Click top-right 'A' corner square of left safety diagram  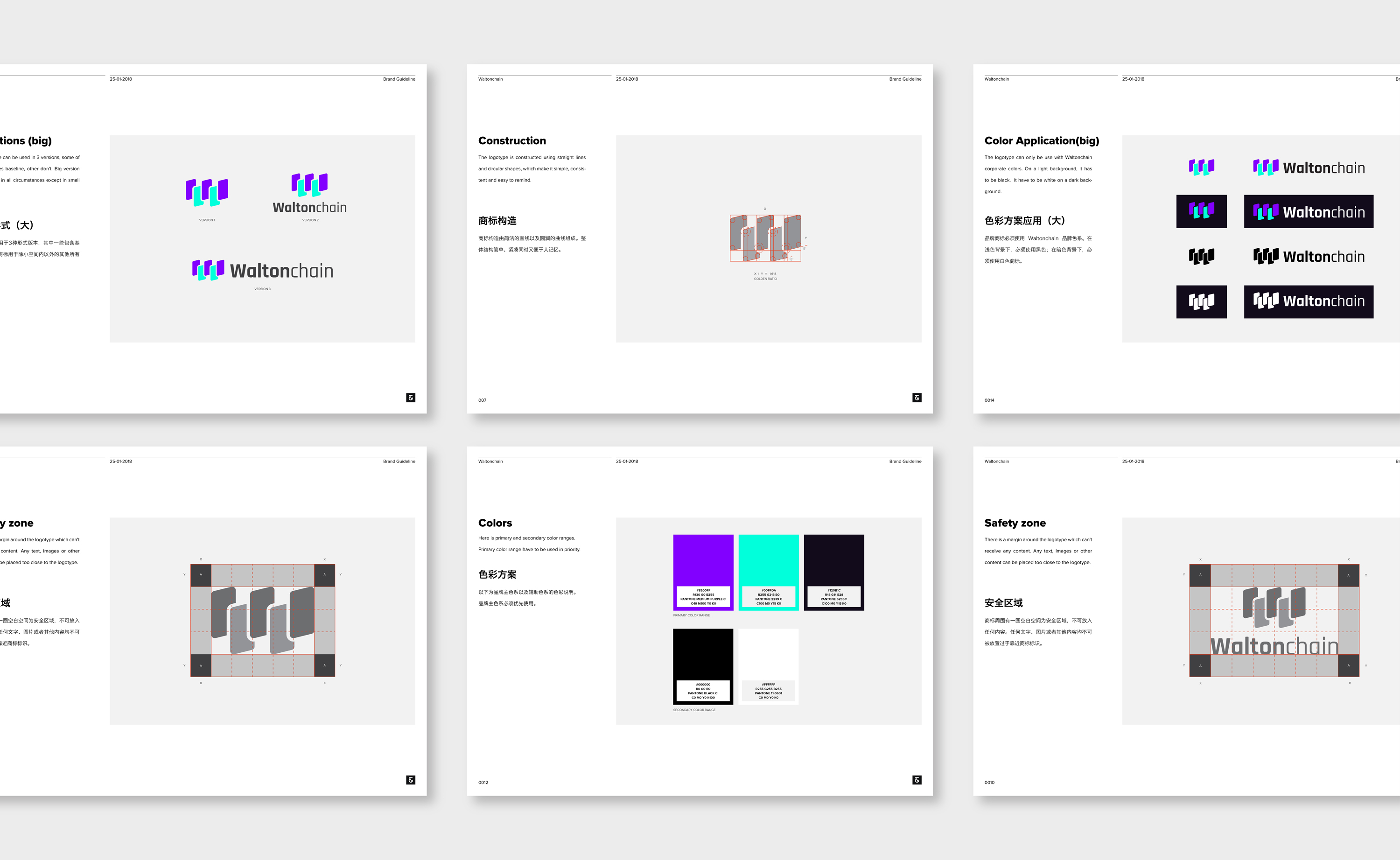(x=325, y=574)
